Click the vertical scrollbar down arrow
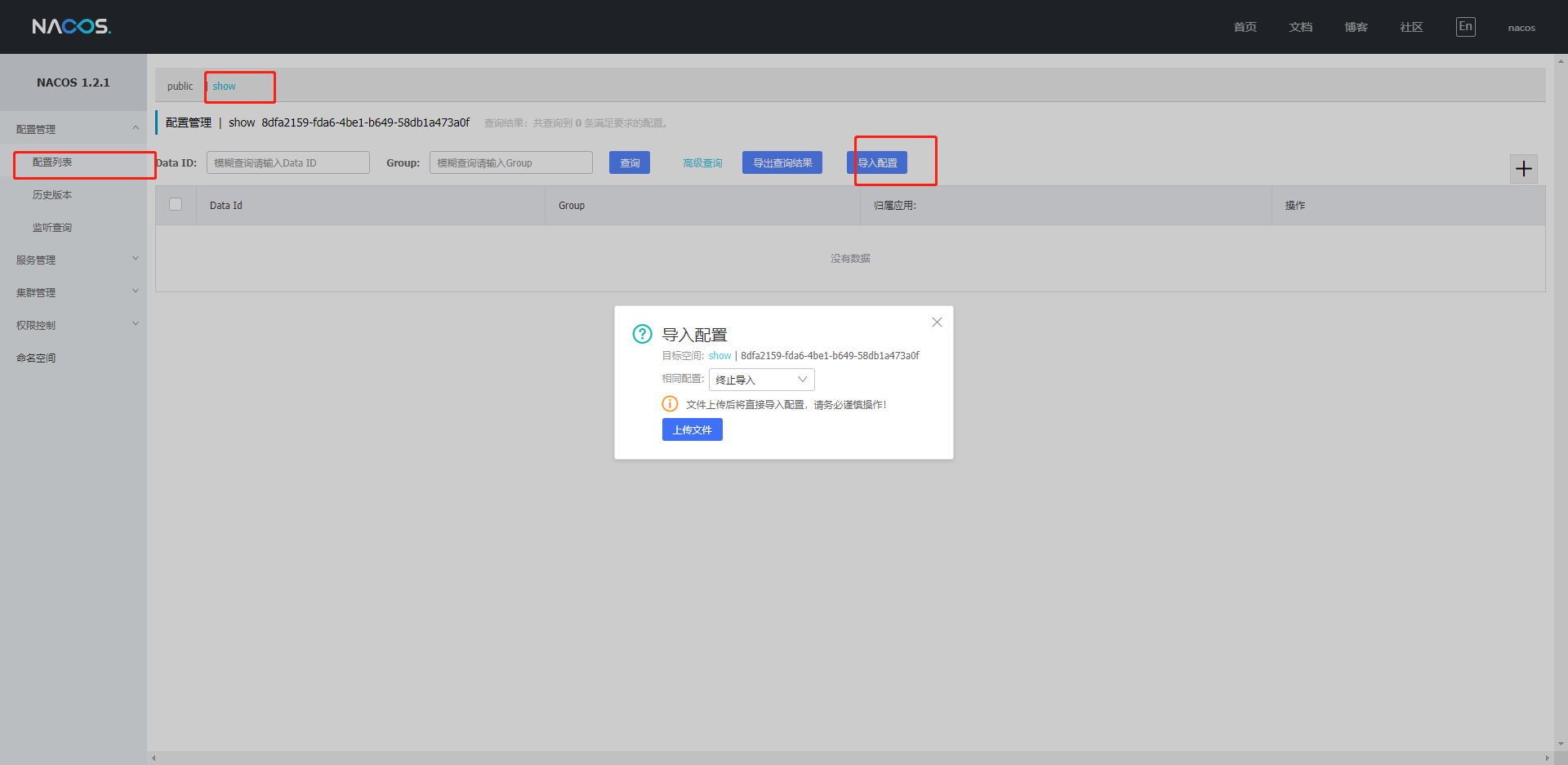The image size is (1568, 765). coord(1561,744)
